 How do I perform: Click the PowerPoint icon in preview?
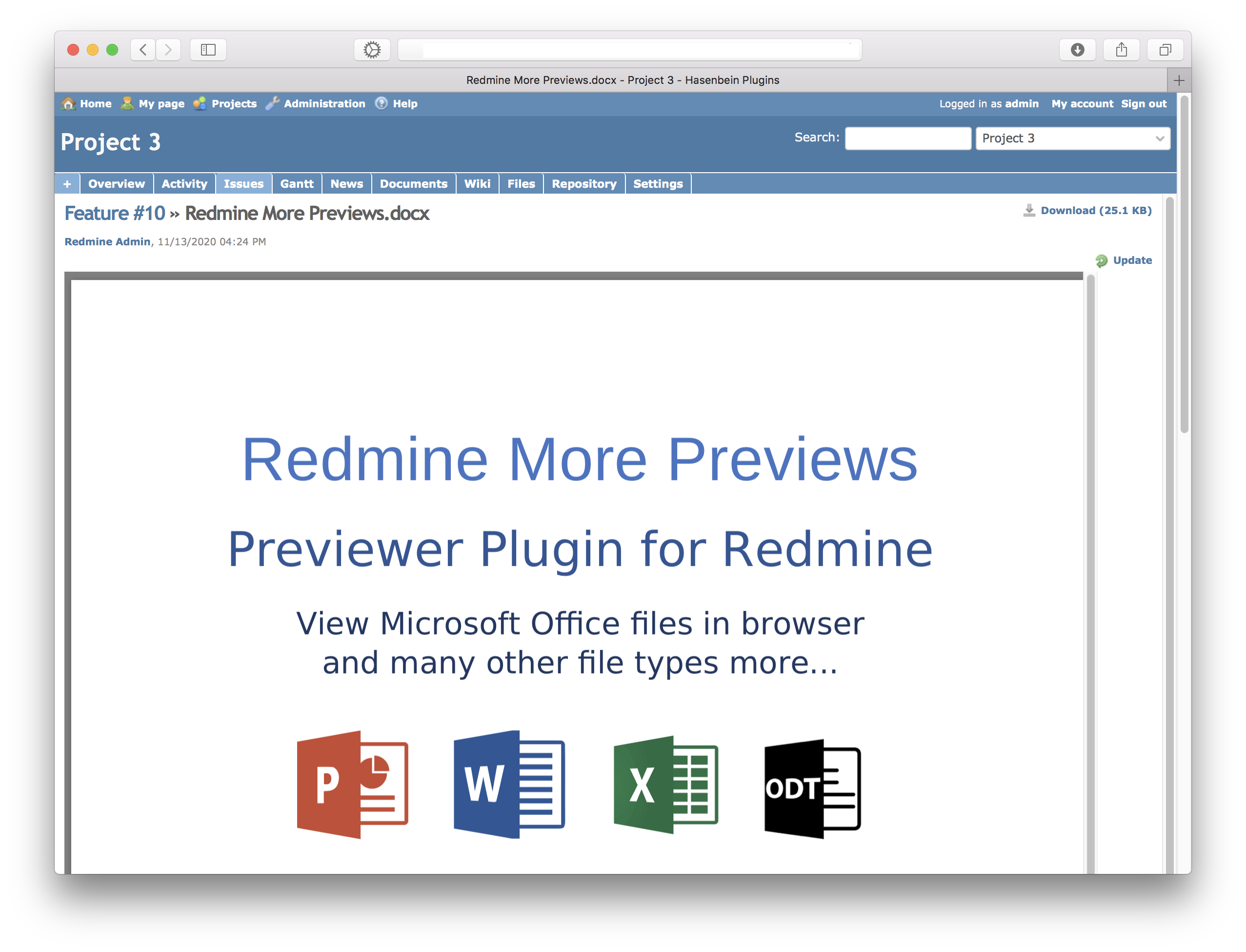[353, 784]
